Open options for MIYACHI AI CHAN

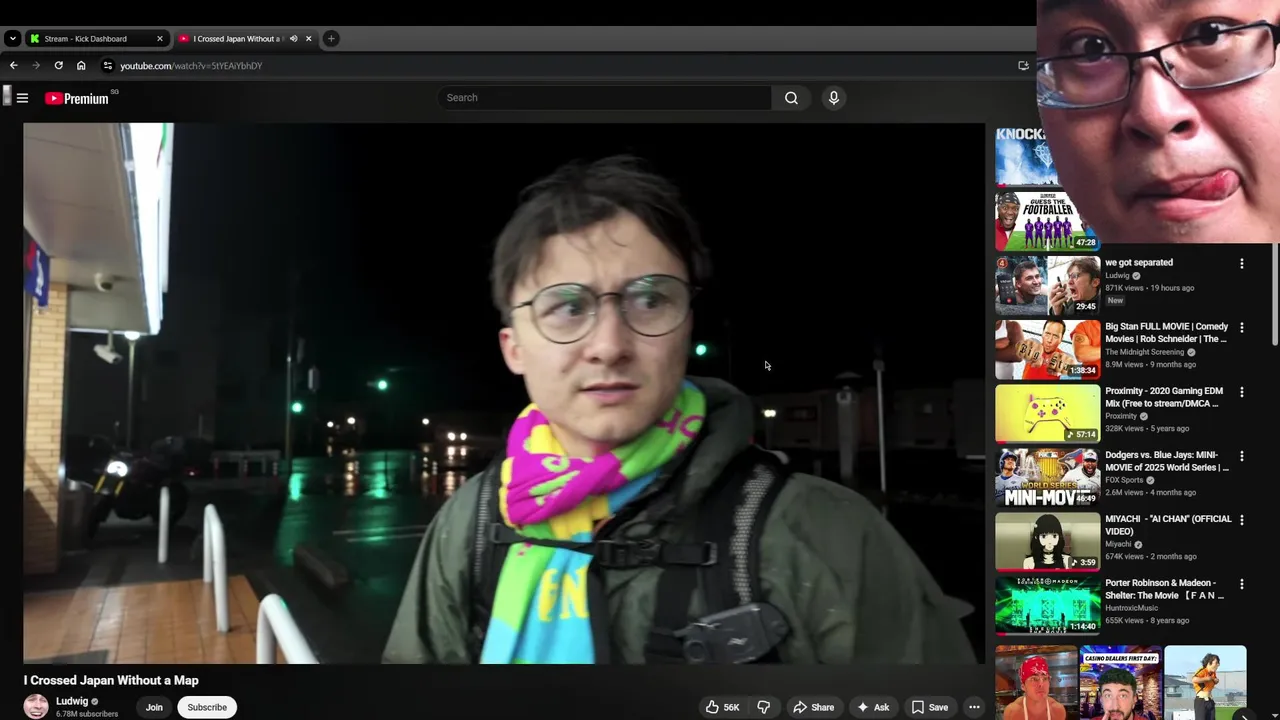tap(1242, 520)
